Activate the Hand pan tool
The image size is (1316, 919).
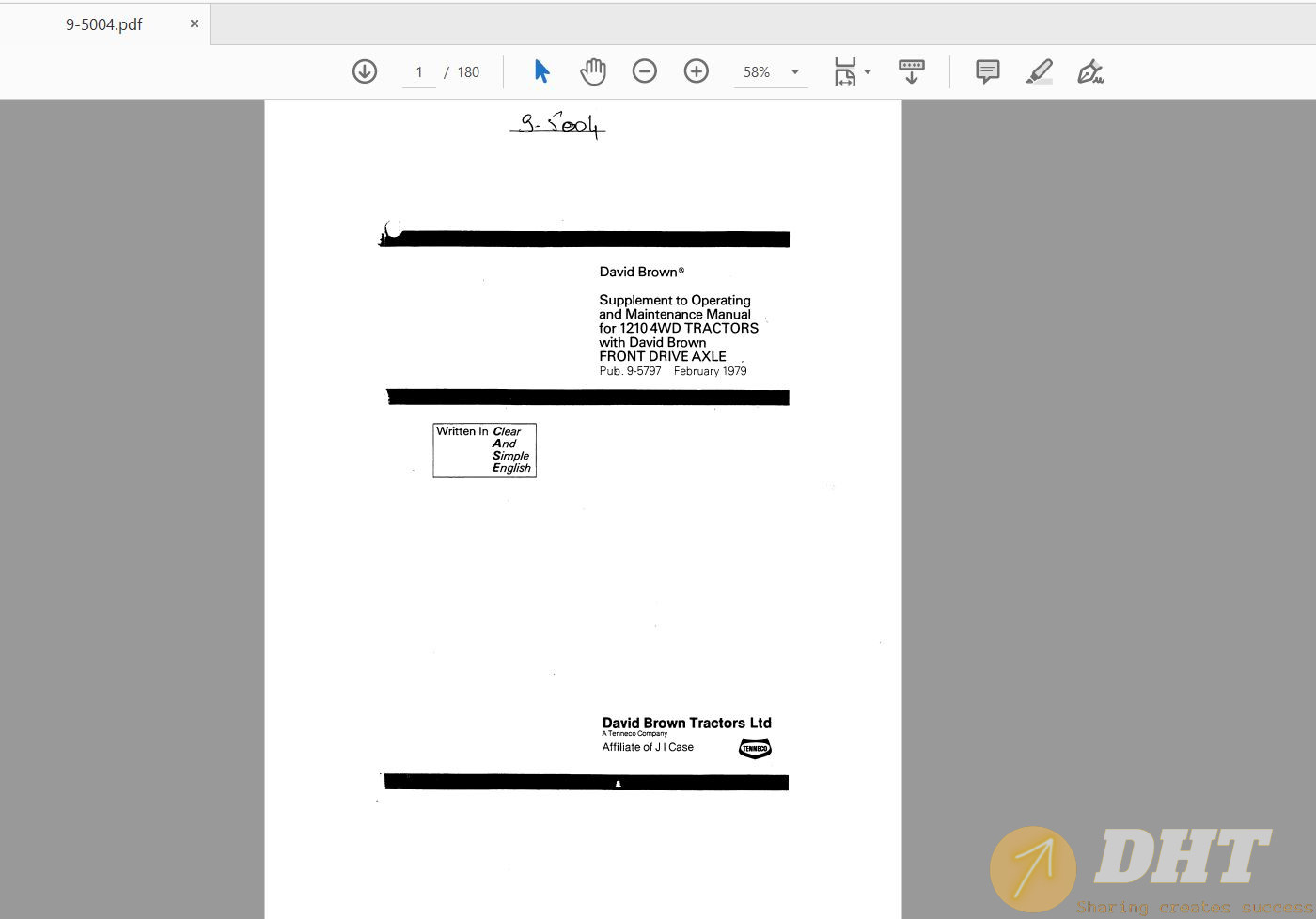tap(593, 71)
